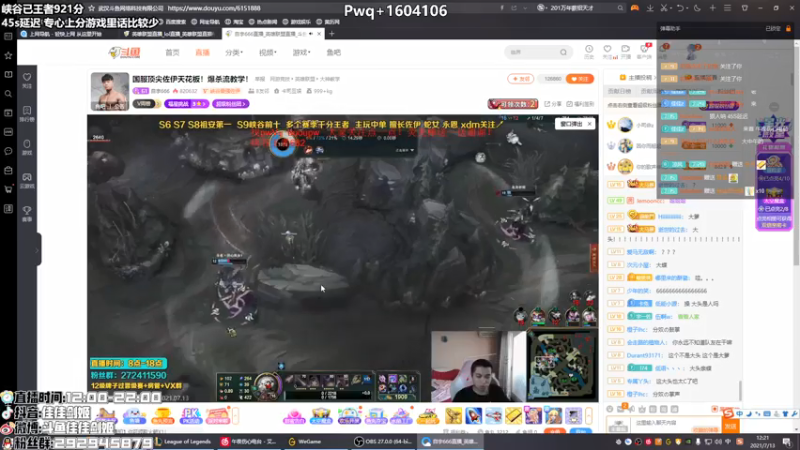Click the 发弹 button beside follower count
The image size is (800, 450).
[x=521, y=79]
